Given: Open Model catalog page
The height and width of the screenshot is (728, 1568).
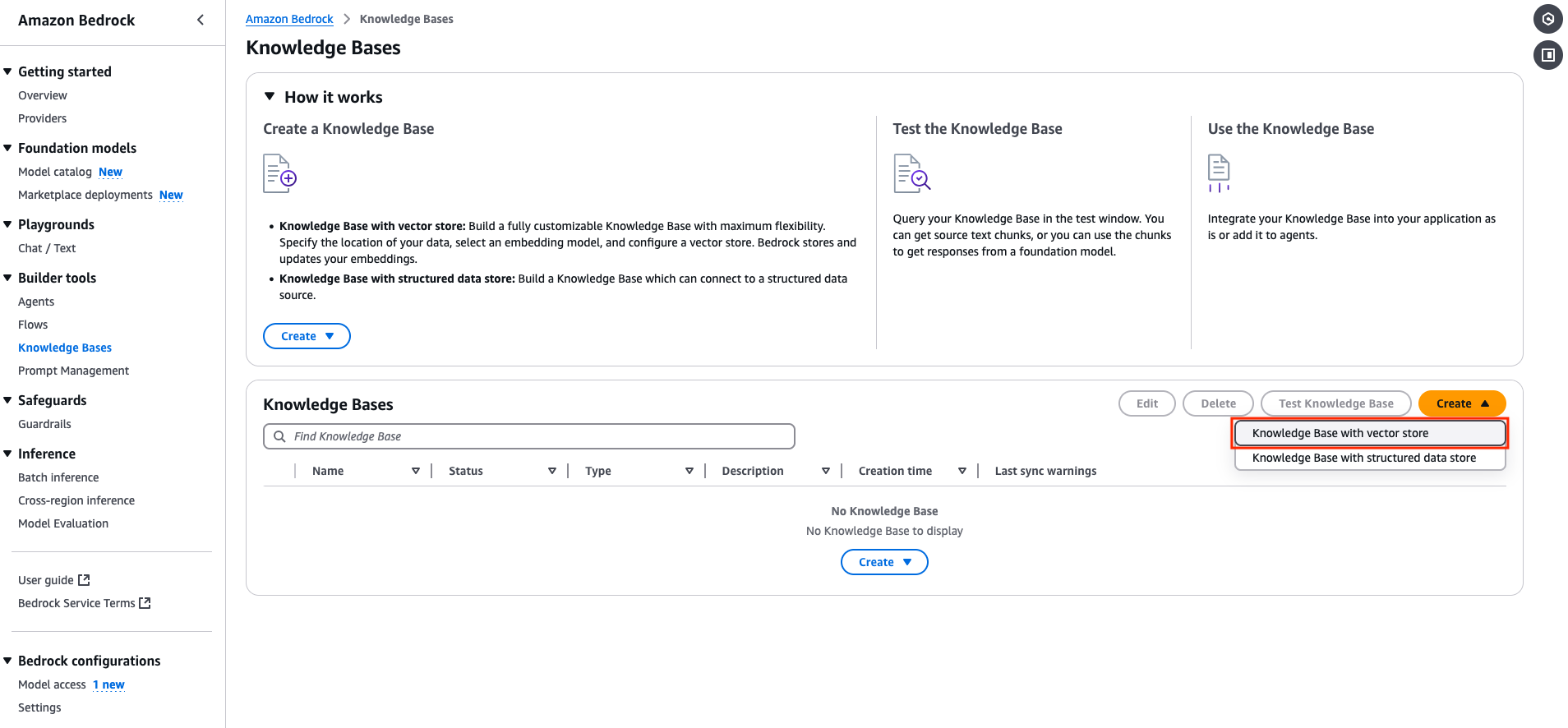Looking at the screenshot, I should click(55, 172).
